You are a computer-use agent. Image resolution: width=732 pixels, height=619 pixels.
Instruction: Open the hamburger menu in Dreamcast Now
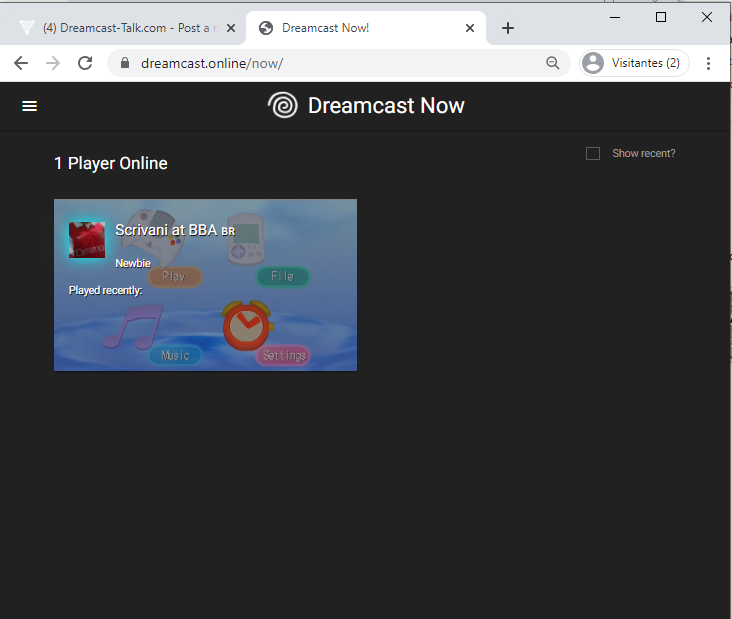(x=29, y=106)
